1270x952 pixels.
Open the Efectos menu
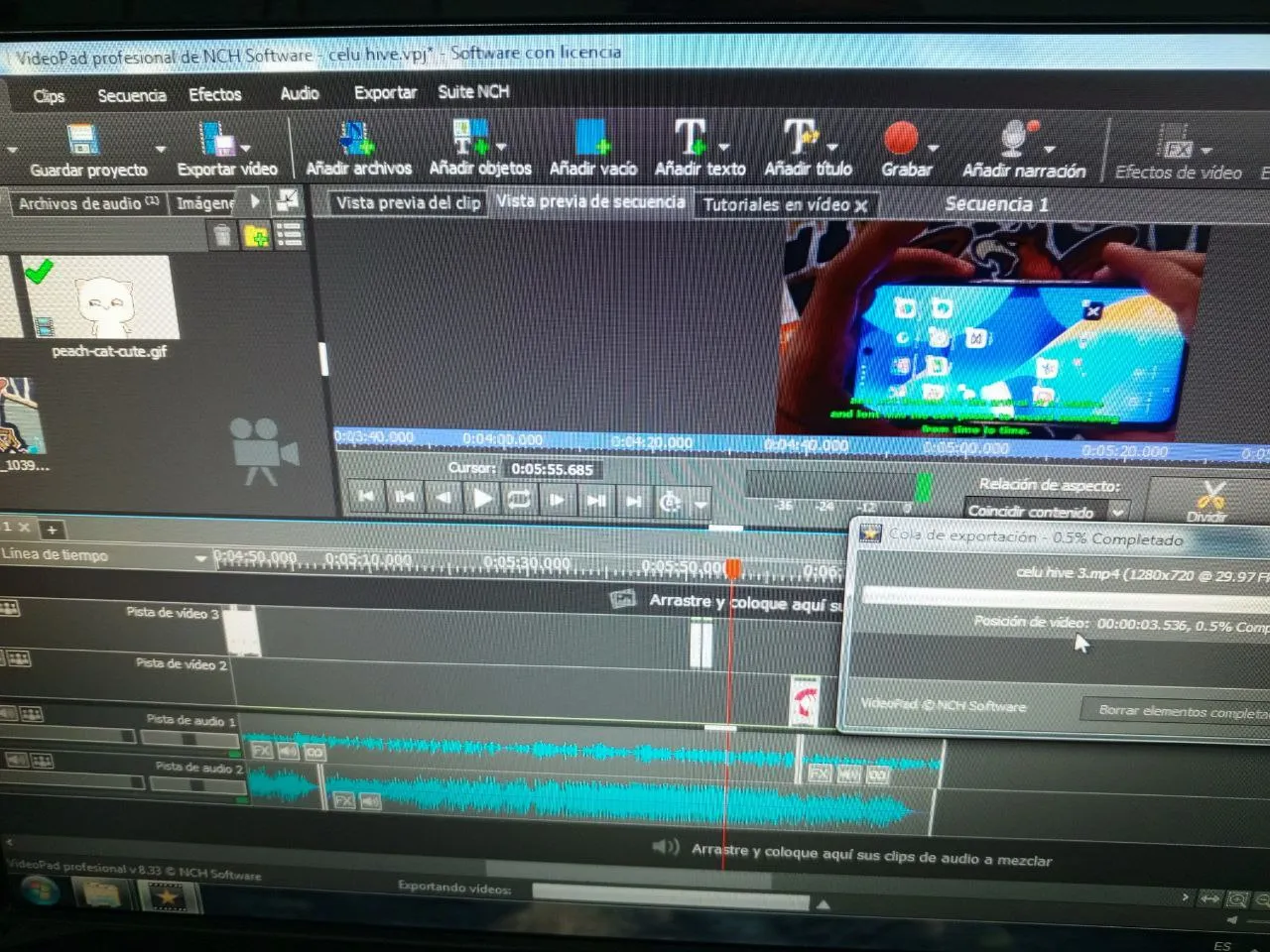coord(214,94)
